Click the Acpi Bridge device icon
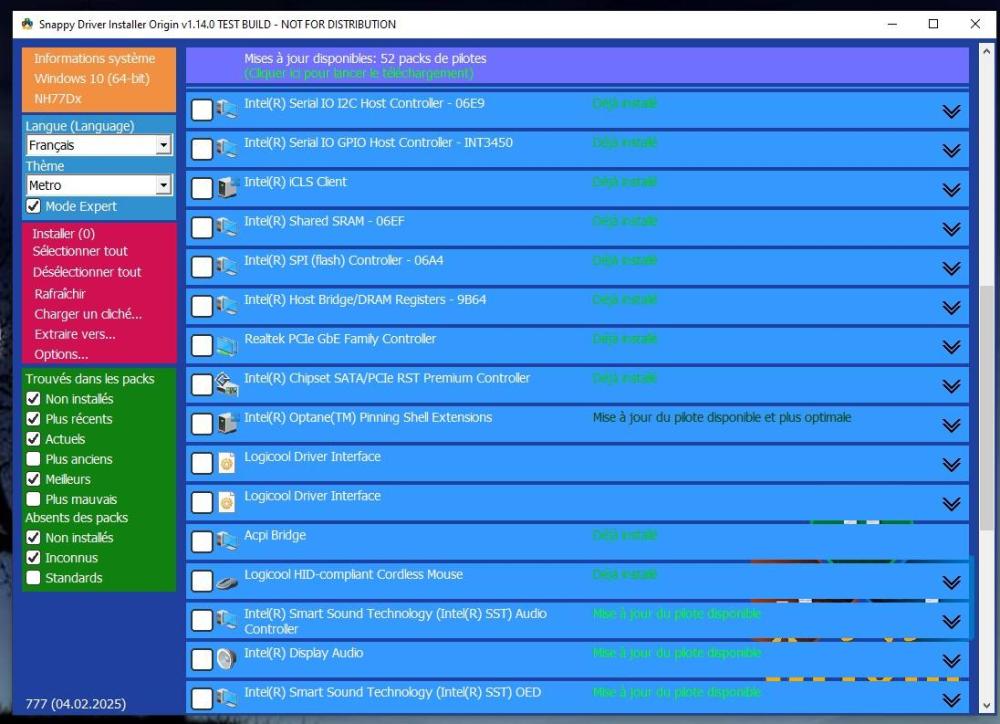The height and width of the screenshot is (724, 1000). (x=226, y=541)
